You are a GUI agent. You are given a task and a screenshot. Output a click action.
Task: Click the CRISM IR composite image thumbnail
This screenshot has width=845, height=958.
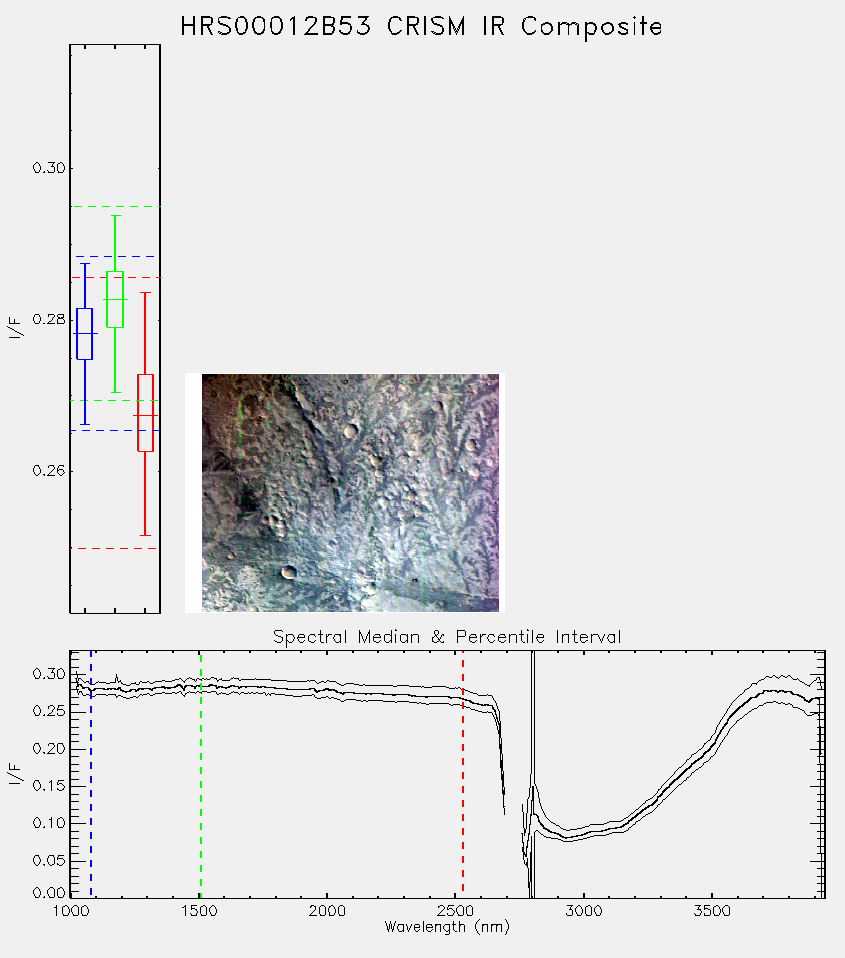pyautogui.click(x=350, y=493)
